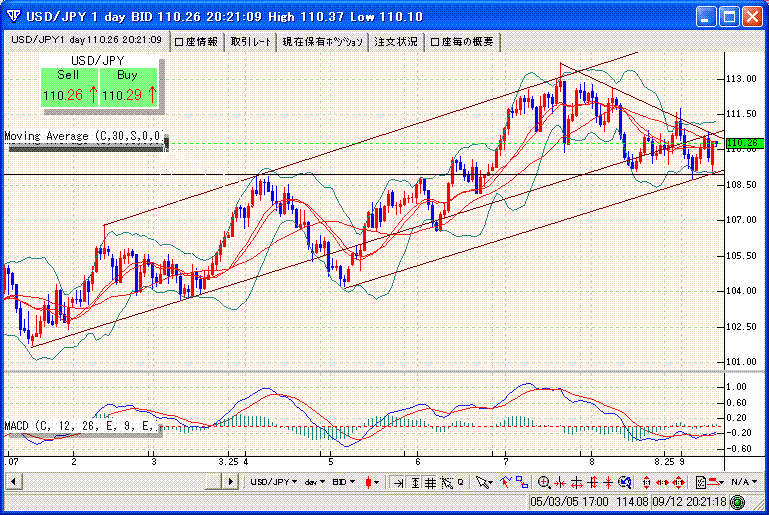Toggle the vertical autoscale icon
This screenshot has height=515, width=769.
coord(415,483)
